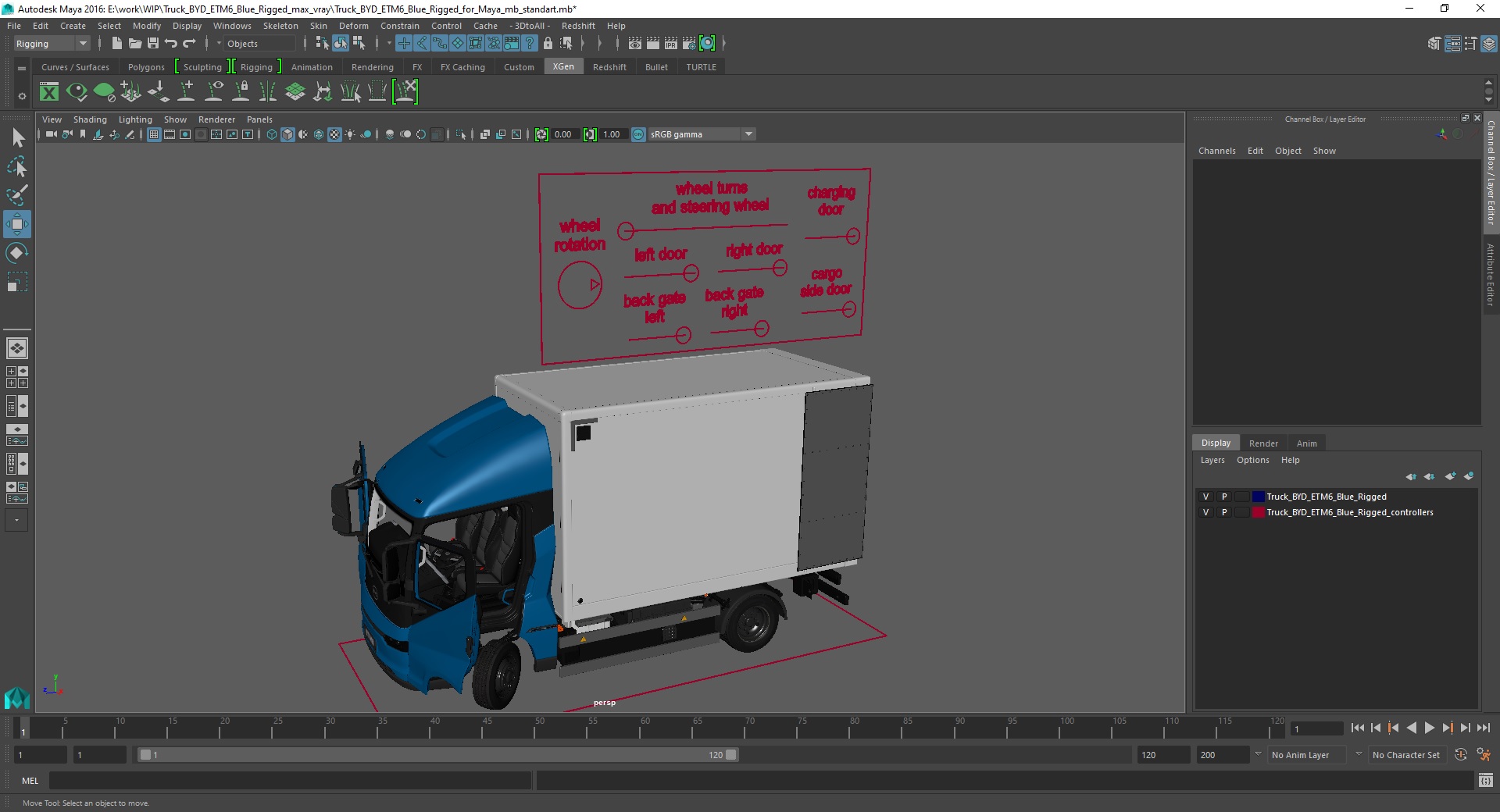The image size is (1500, 812).
Task: Toggle playback P of Truck_BYD_ETM6_Blue_Rigged layer
Action: pos(1224,497)
